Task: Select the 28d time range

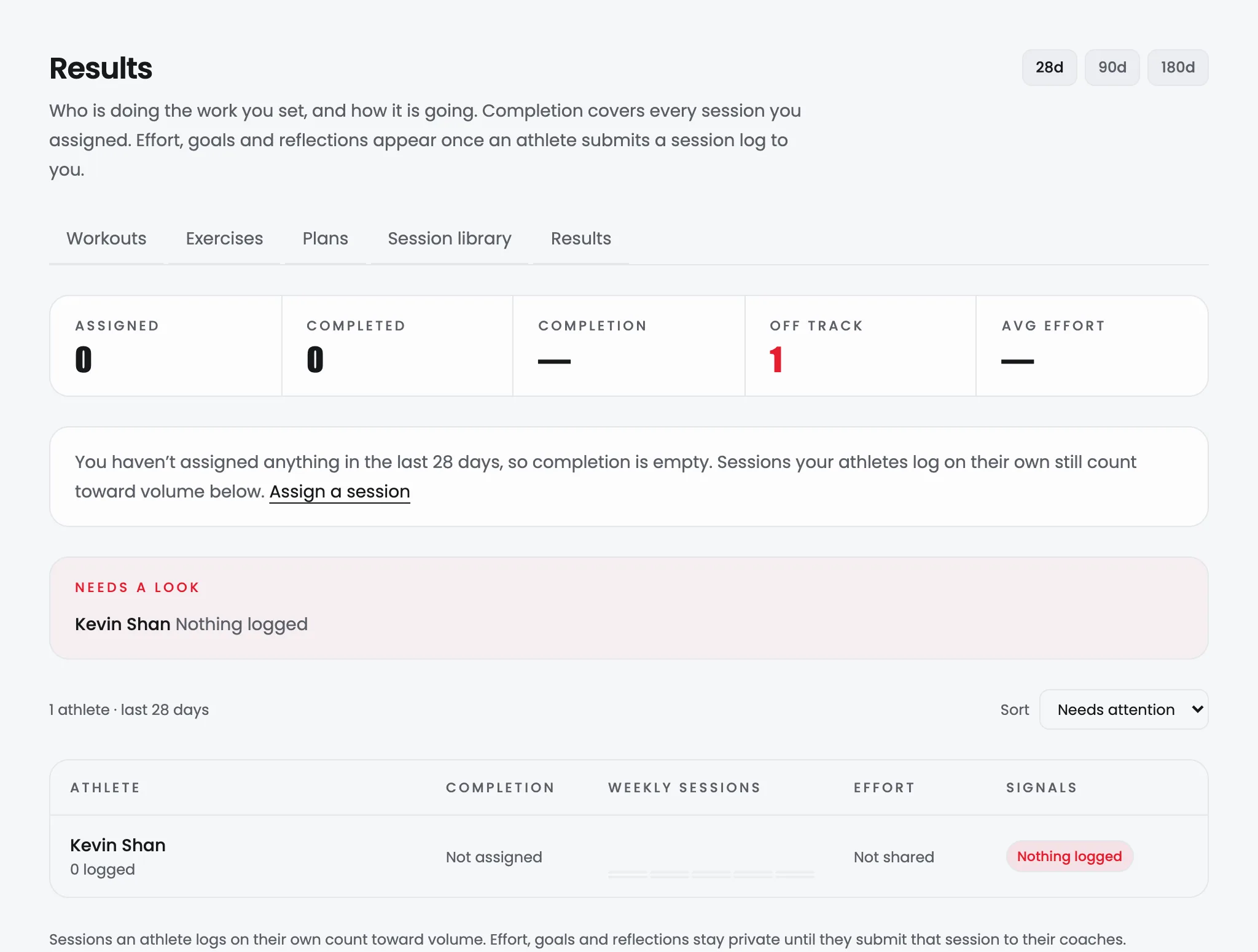Action: (x=1049, y=68)
